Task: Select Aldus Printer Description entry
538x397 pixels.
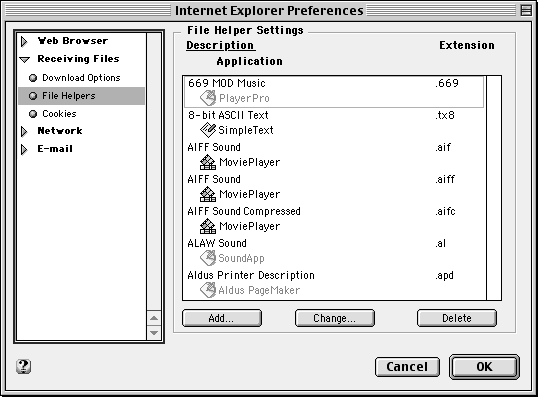Action: point(334,283)
